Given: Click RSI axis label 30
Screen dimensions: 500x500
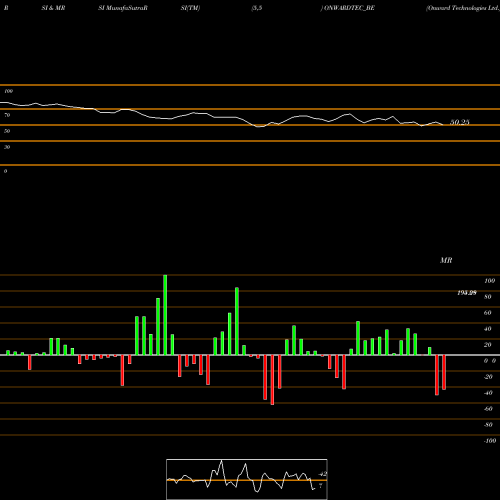Looking at the screenshot, I should tap(7, 147).
